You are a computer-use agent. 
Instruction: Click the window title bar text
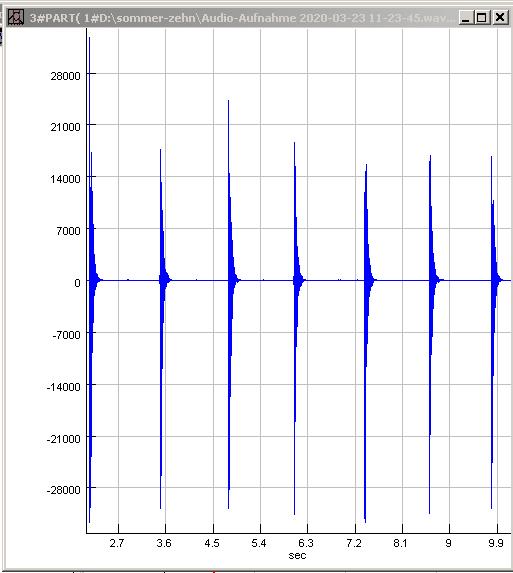pos(242,18)
